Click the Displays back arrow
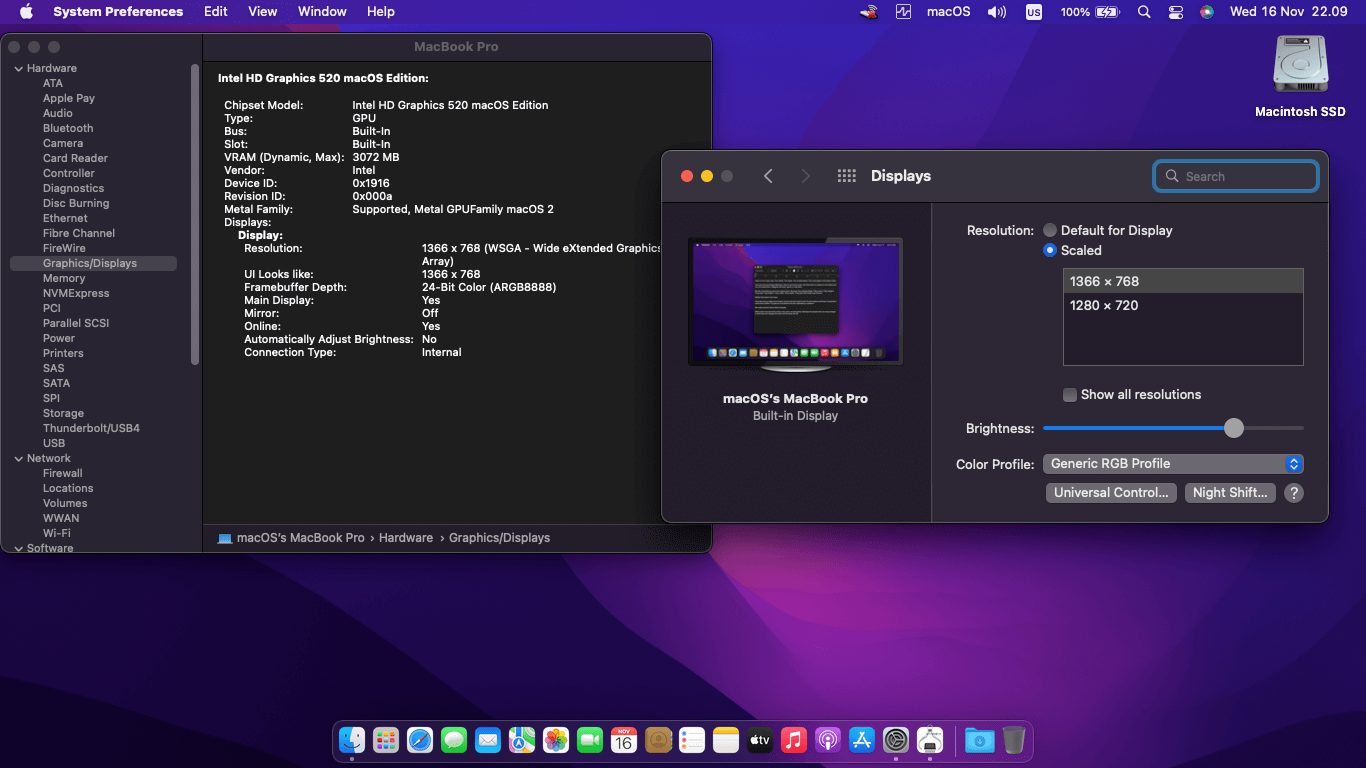This screenshot has width=1366, height=768. [x=768, y=175]
